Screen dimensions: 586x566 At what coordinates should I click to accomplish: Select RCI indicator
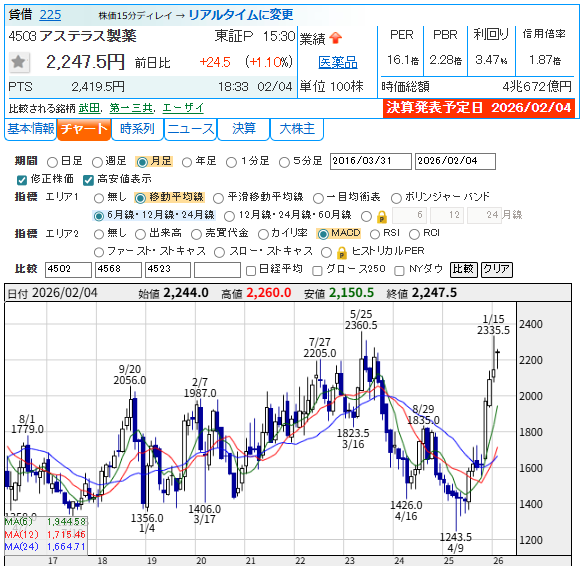pyautogui.click(x=414, y=234)
